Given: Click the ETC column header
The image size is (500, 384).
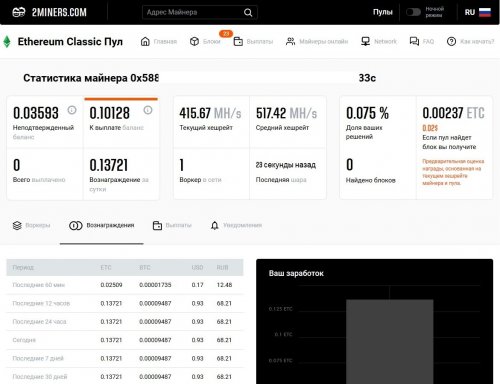Looking at the screenshot, I should pos(106,267).
